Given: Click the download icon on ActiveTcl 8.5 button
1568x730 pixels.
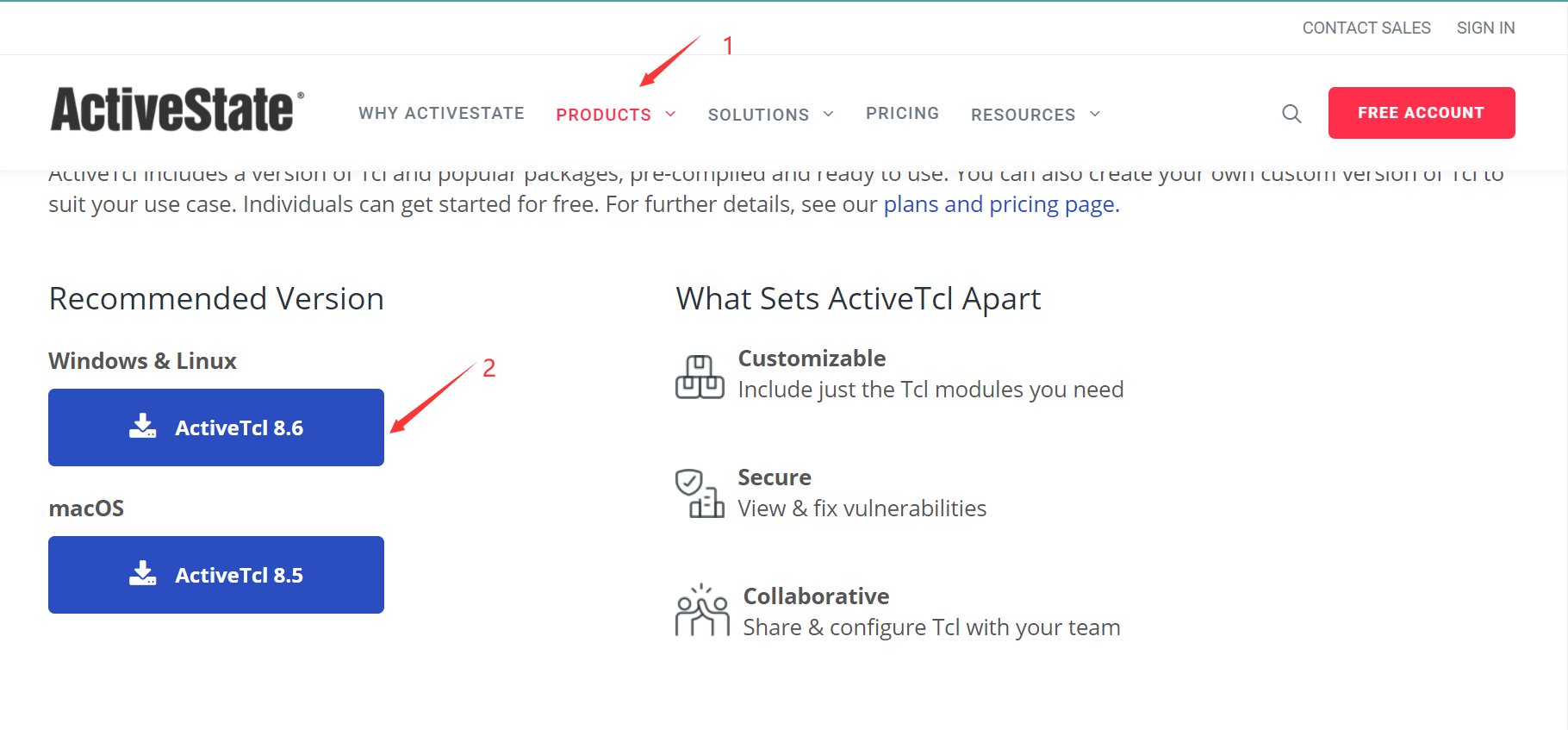Looking at the screenshot, I should coord(142,574).
